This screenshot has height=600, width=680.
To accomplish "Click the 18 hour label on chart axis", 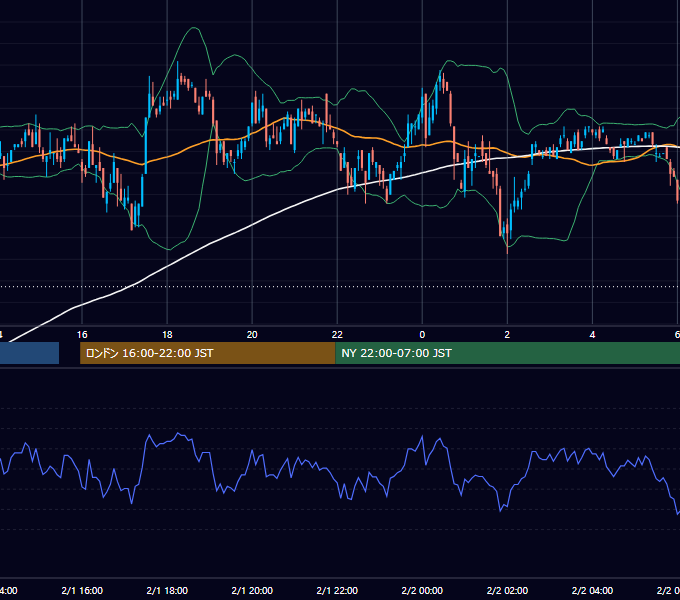I will [x=167, y=334].
